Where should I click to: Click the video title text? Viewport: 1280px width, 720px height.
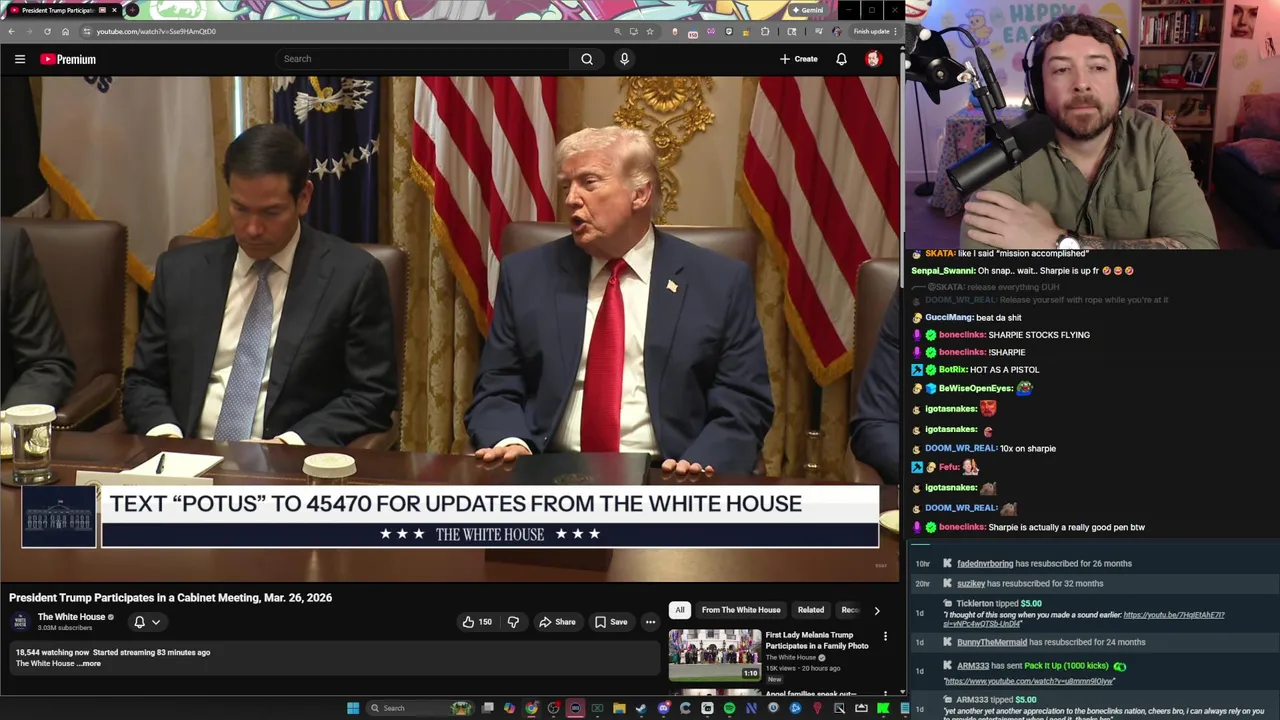[171, 598]
